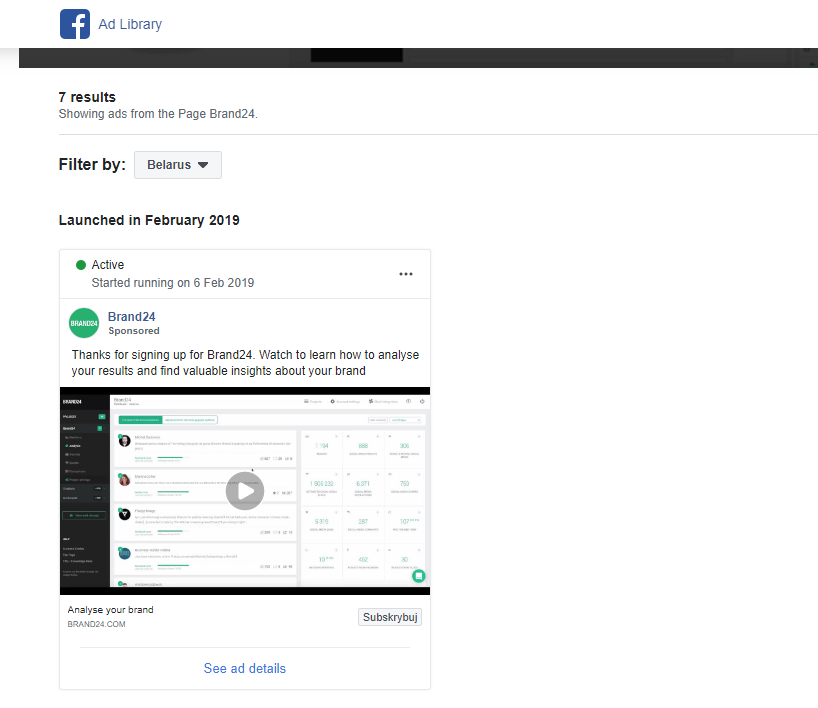Click the ad text about signing up

[x=245, y=363]
